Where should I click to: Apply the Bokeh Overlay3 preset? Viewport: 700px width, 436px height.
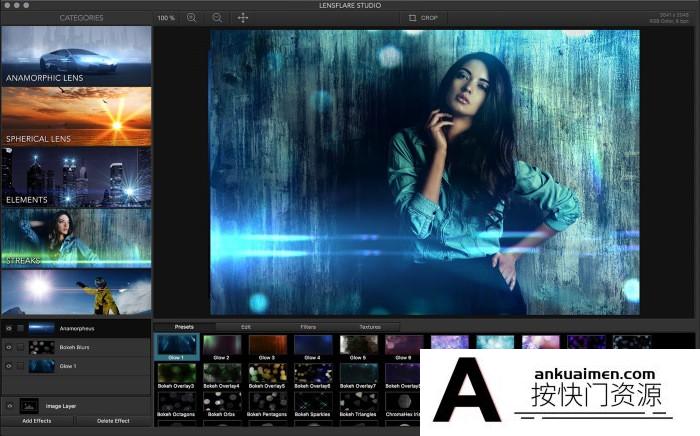click(x=176, y=376)
